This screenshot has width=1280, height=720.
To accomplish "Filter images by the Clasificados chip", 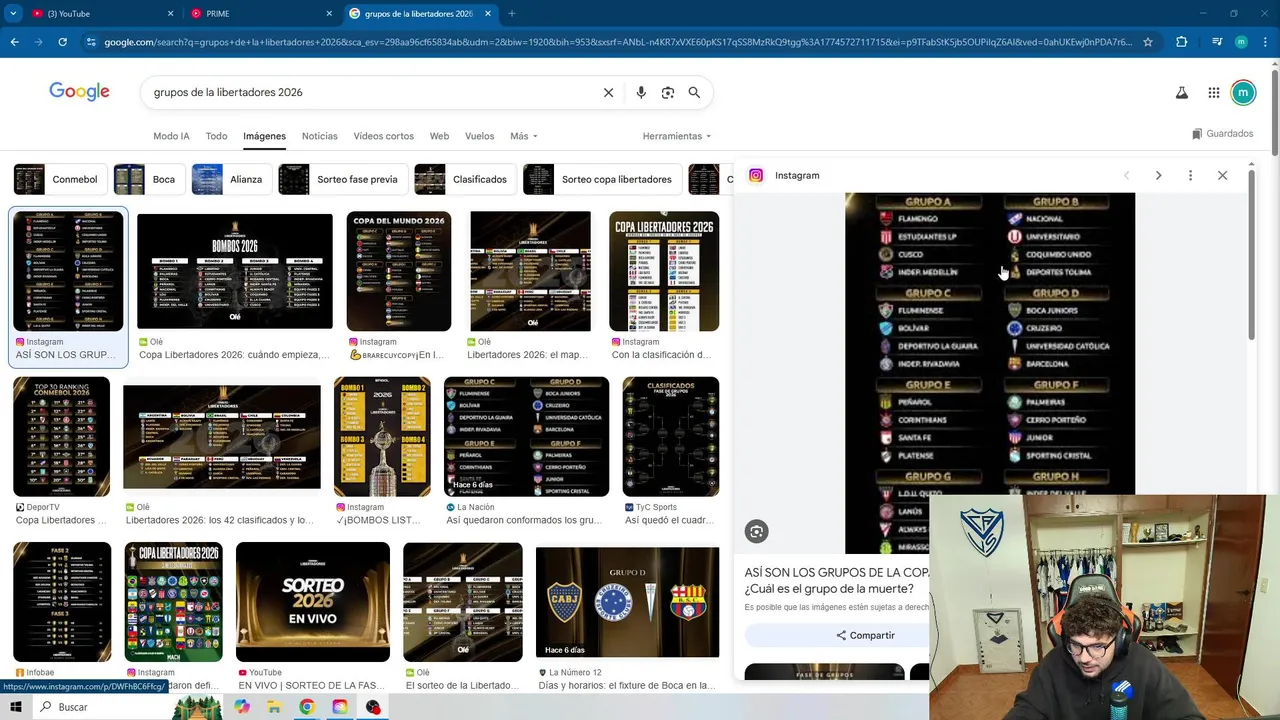I will [465, 179].
